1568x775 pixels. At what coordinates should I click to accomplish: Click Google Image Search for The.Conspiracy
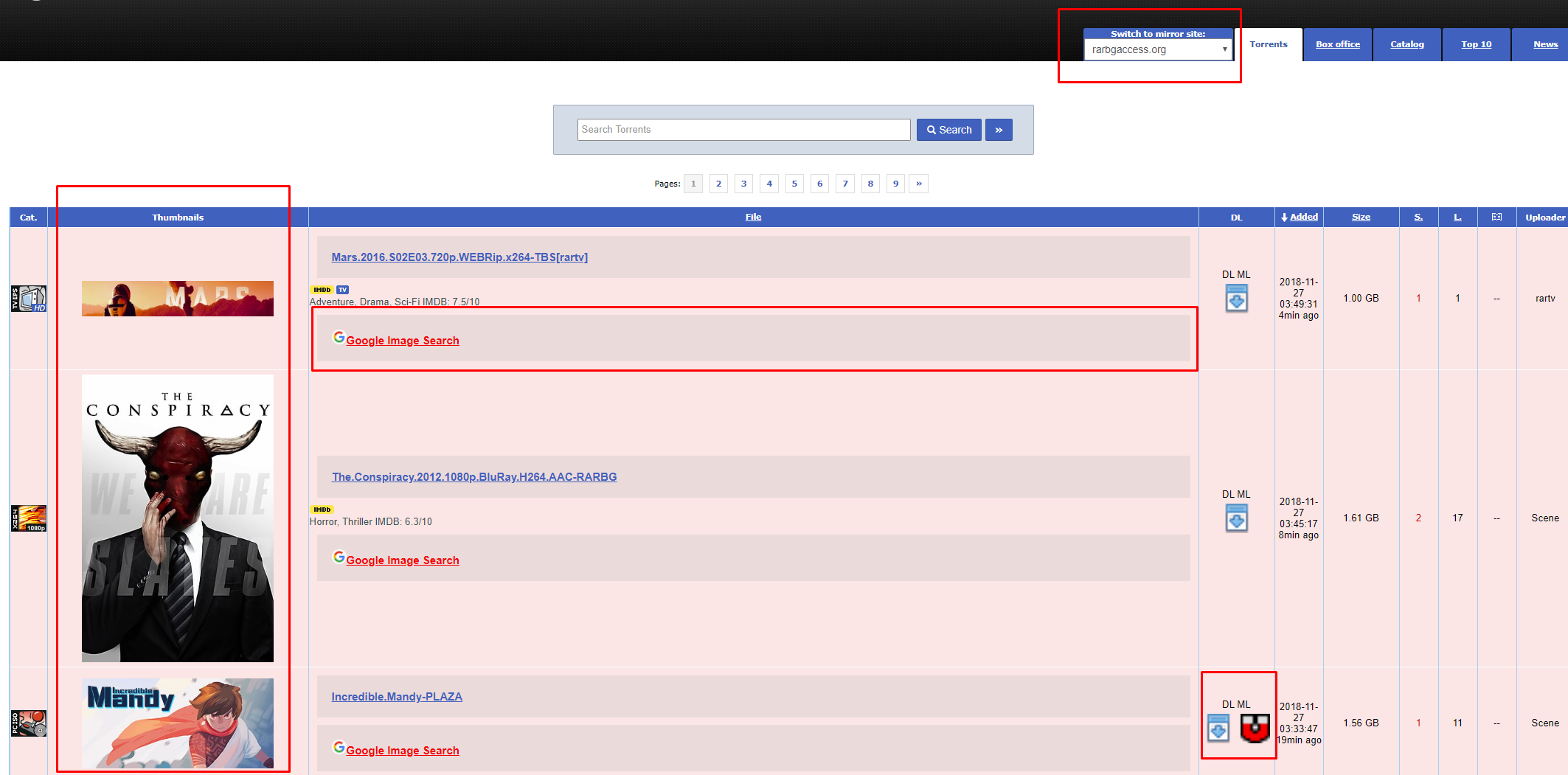pyautogui.click(x=403, y=560)
